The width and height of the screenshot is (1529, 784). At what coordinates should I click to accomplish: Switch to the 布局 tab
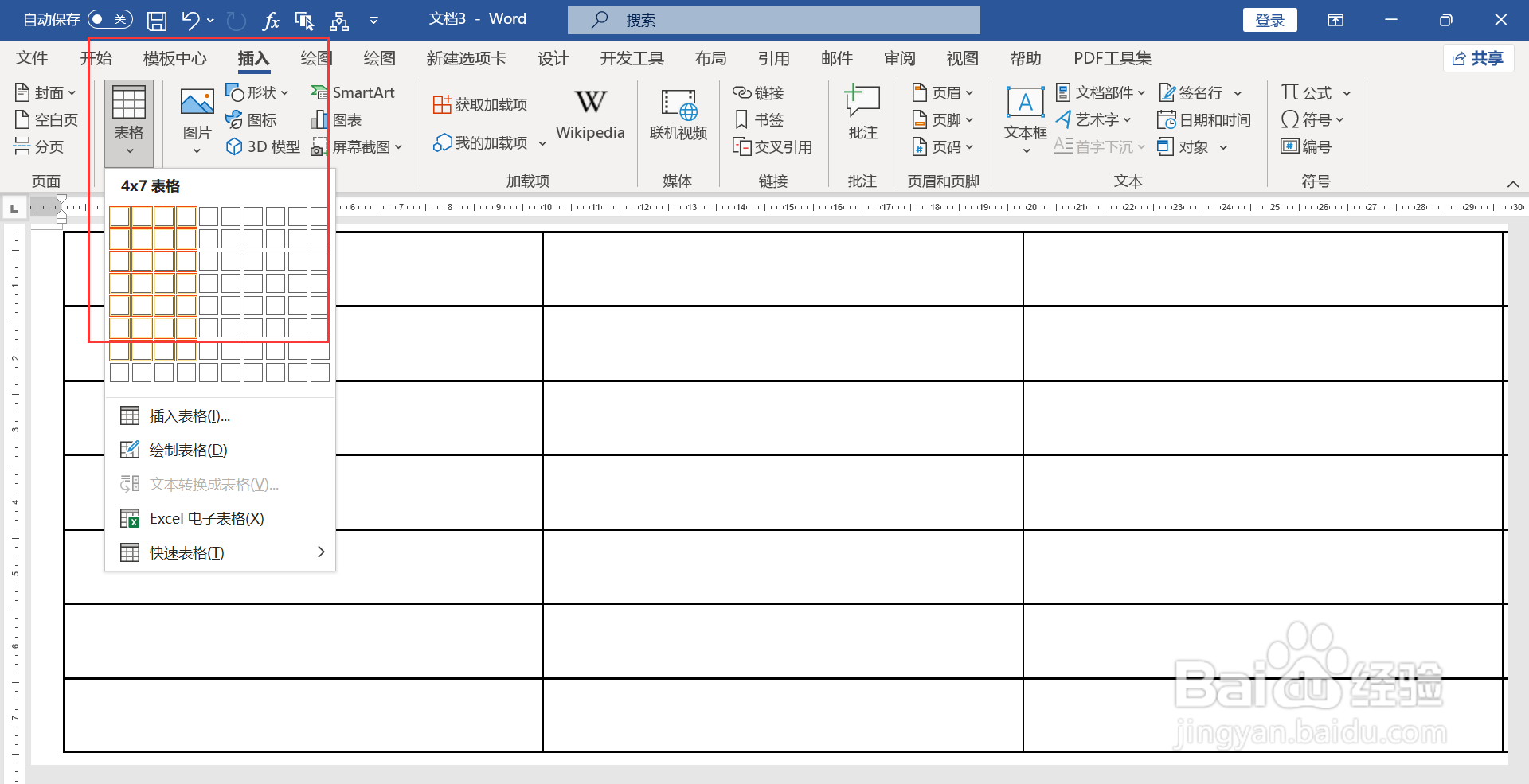point(710,58)
